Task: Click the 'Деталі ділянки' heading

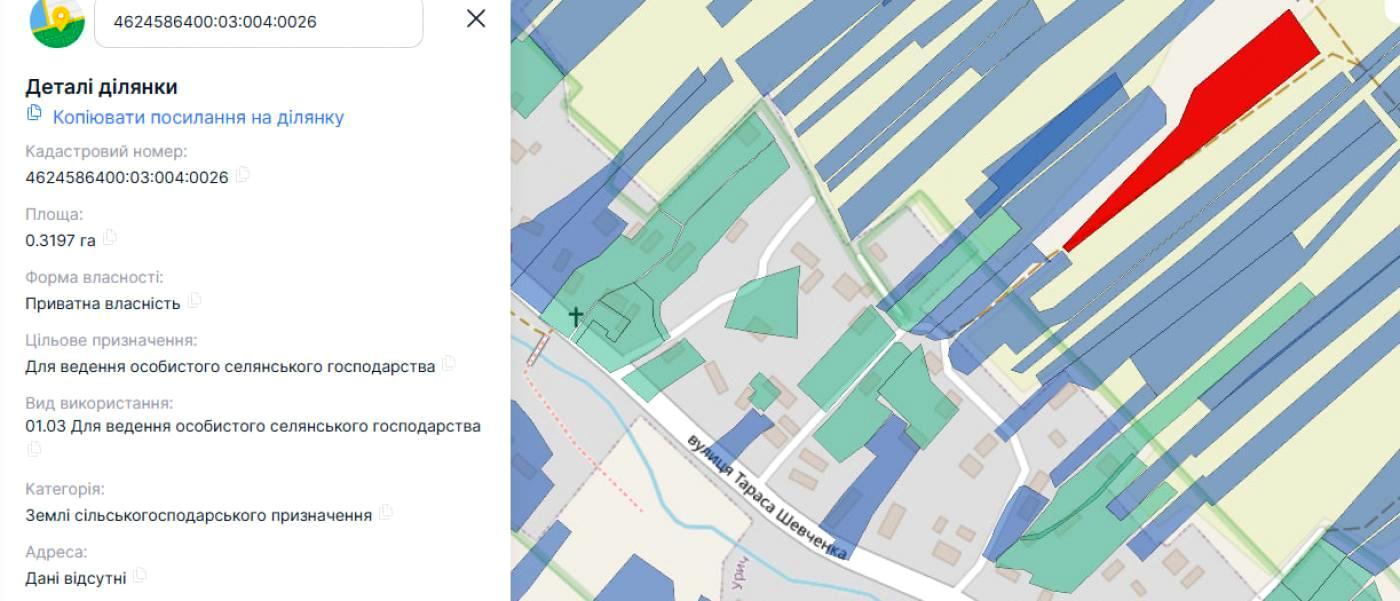Action: (x=101, y=87)
